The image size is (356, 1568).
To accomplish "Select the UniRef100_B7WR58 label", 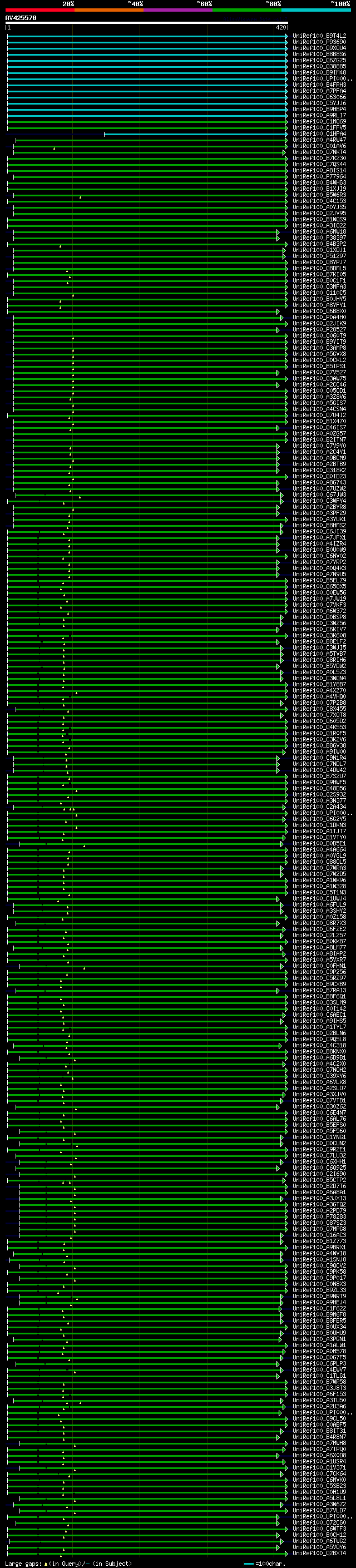I will click(319, 1382).
